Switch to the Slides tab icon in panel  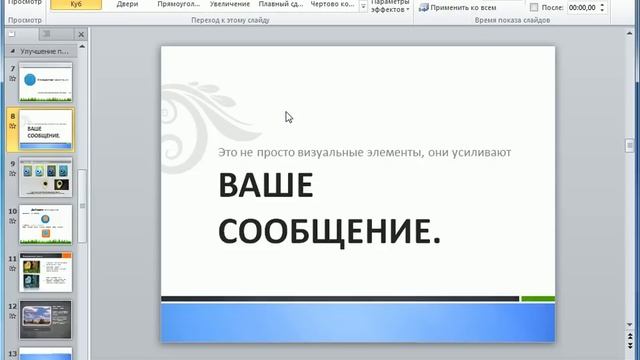[x=12, y=34]
